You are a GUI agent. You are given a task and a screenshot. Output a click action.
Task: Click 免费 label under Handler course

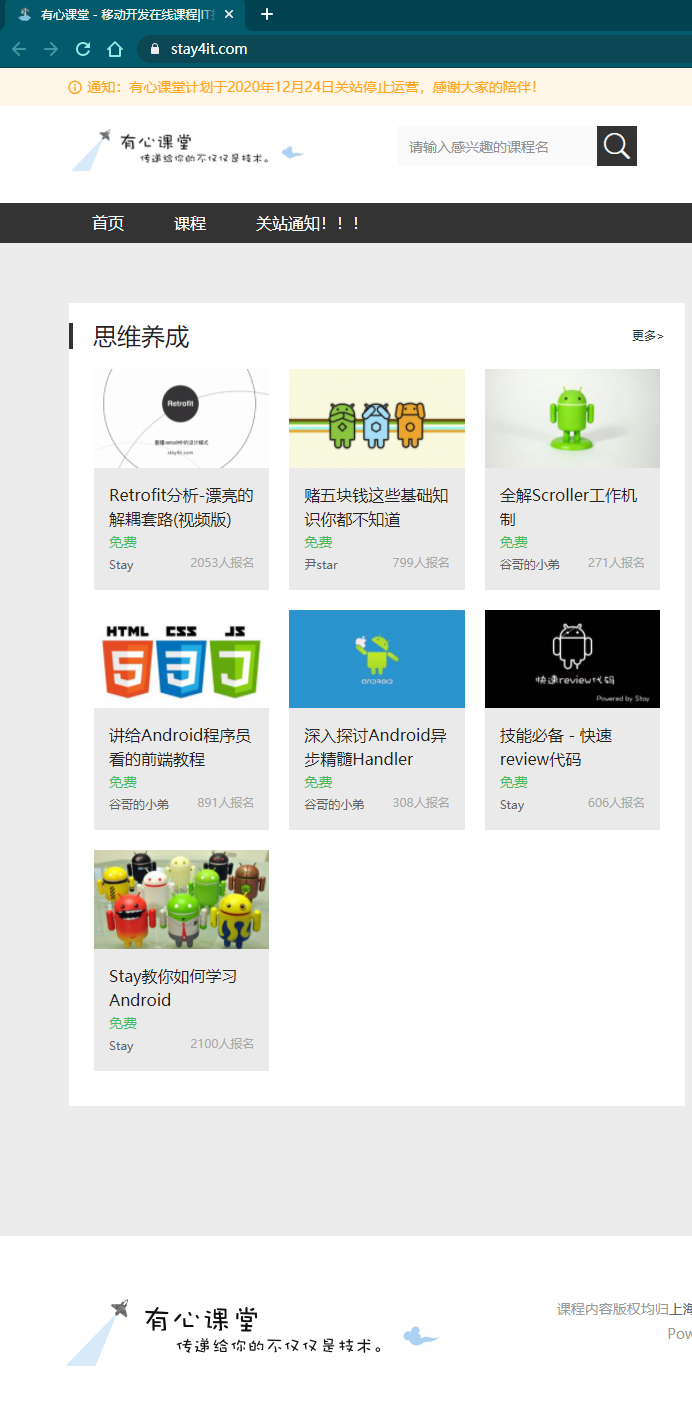pos(318,782)
